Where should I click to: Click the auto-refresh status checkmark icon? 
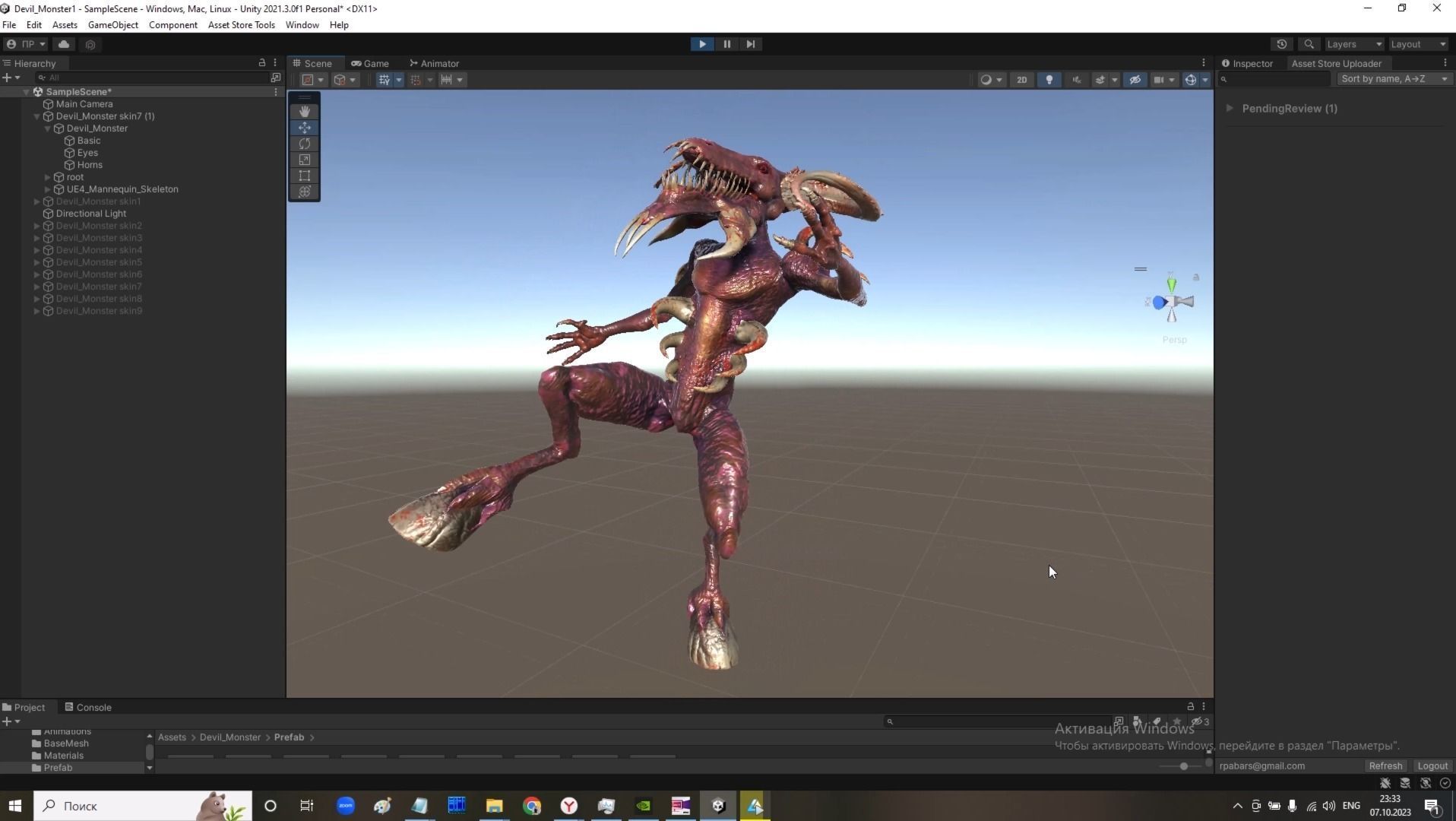coord(1445,783)
